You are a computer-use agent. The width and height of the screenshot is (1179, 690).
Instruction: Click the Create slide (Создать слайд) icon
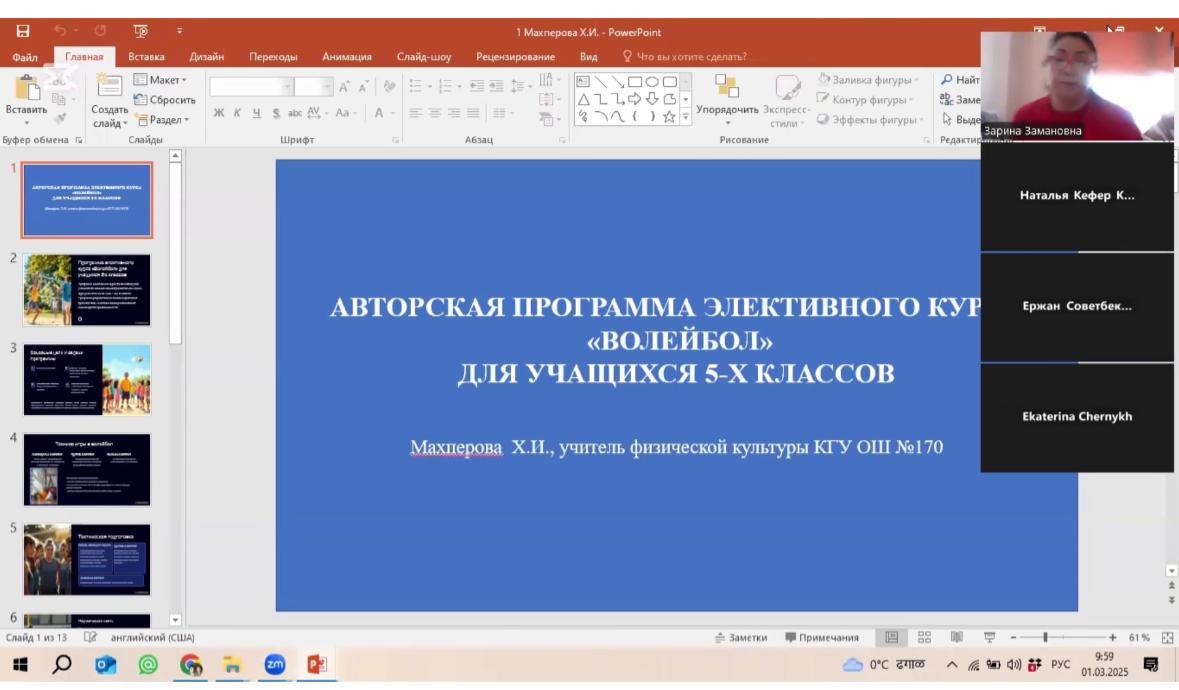click(109, 88)
